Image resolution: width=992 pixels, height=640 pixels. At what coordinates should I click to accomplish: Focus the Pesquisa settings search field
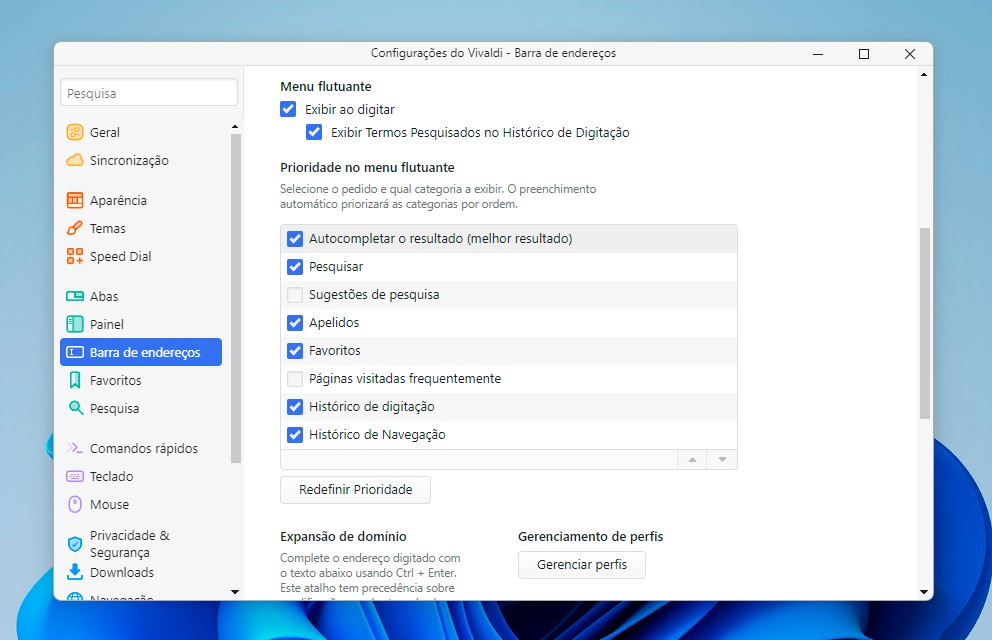(149, 93)
